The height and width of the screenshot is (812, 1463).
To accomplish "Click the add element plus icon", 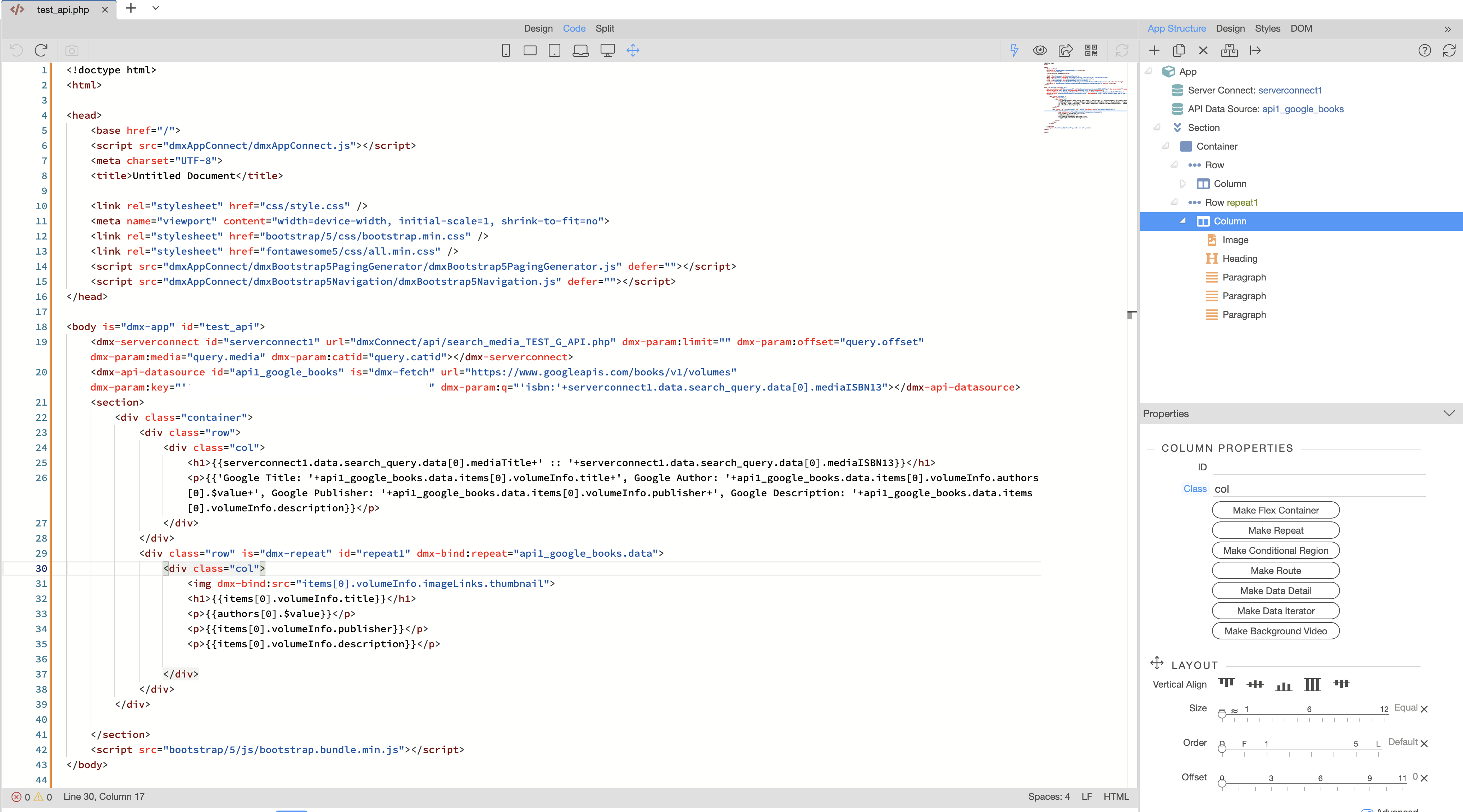I will point(1154,51).
